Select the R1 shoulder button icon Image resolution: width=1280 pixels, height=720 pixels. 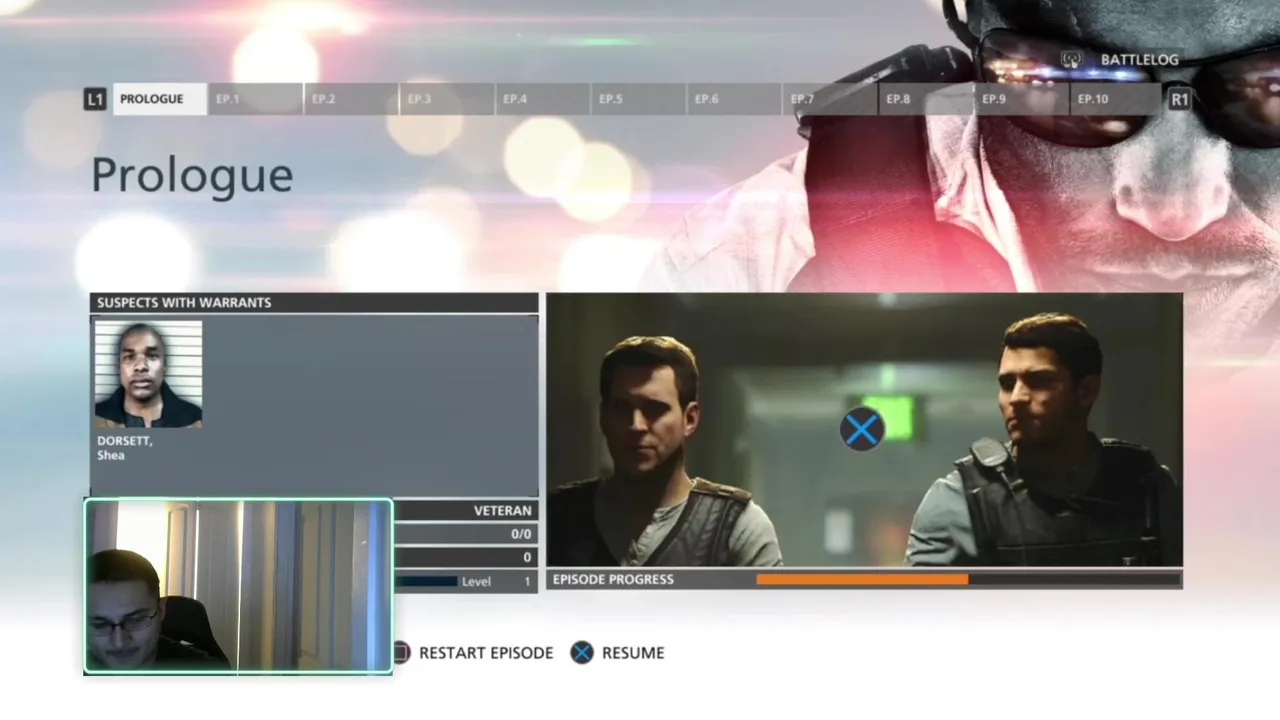pyautogui.click(x=1180, y=99)
